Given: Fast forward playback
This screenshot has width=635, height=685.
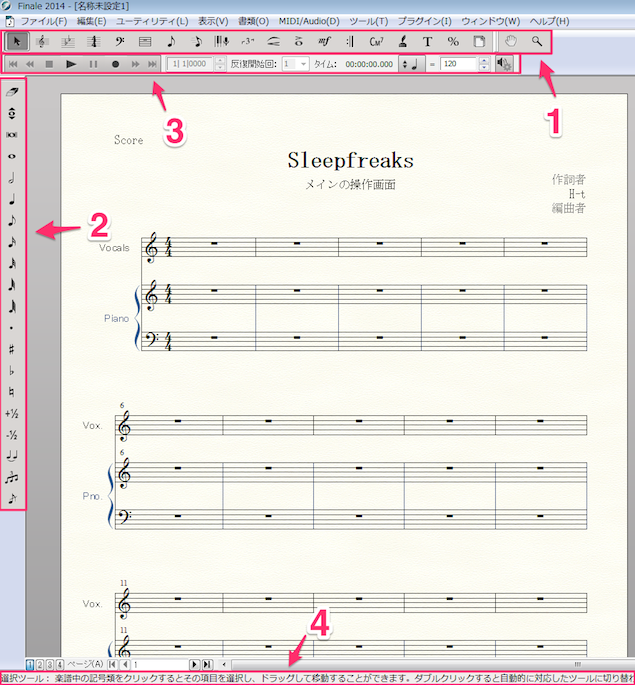Looking at the screenshot, I should [x=135, y=64].
